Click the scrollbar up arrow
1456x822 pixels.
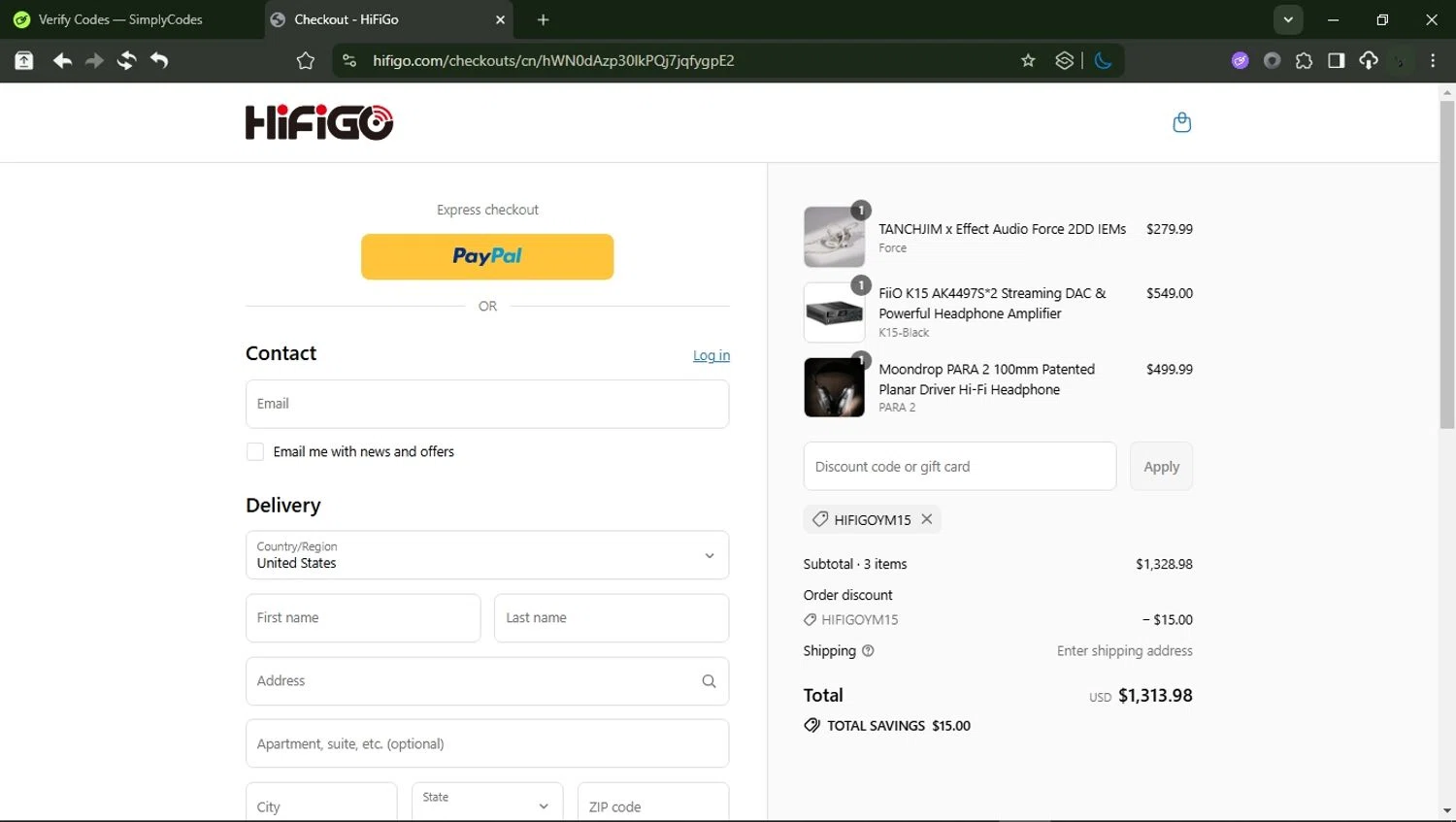coord(1447,93)
